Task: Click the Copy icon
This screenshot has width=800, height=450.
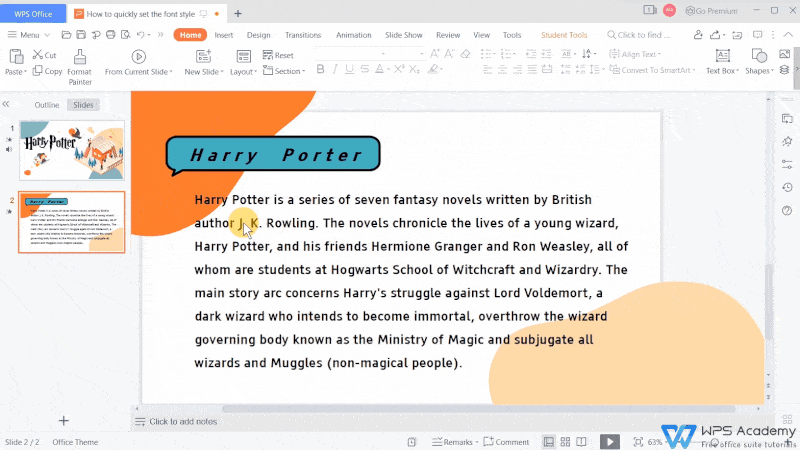Action: (x=38, y=71)
